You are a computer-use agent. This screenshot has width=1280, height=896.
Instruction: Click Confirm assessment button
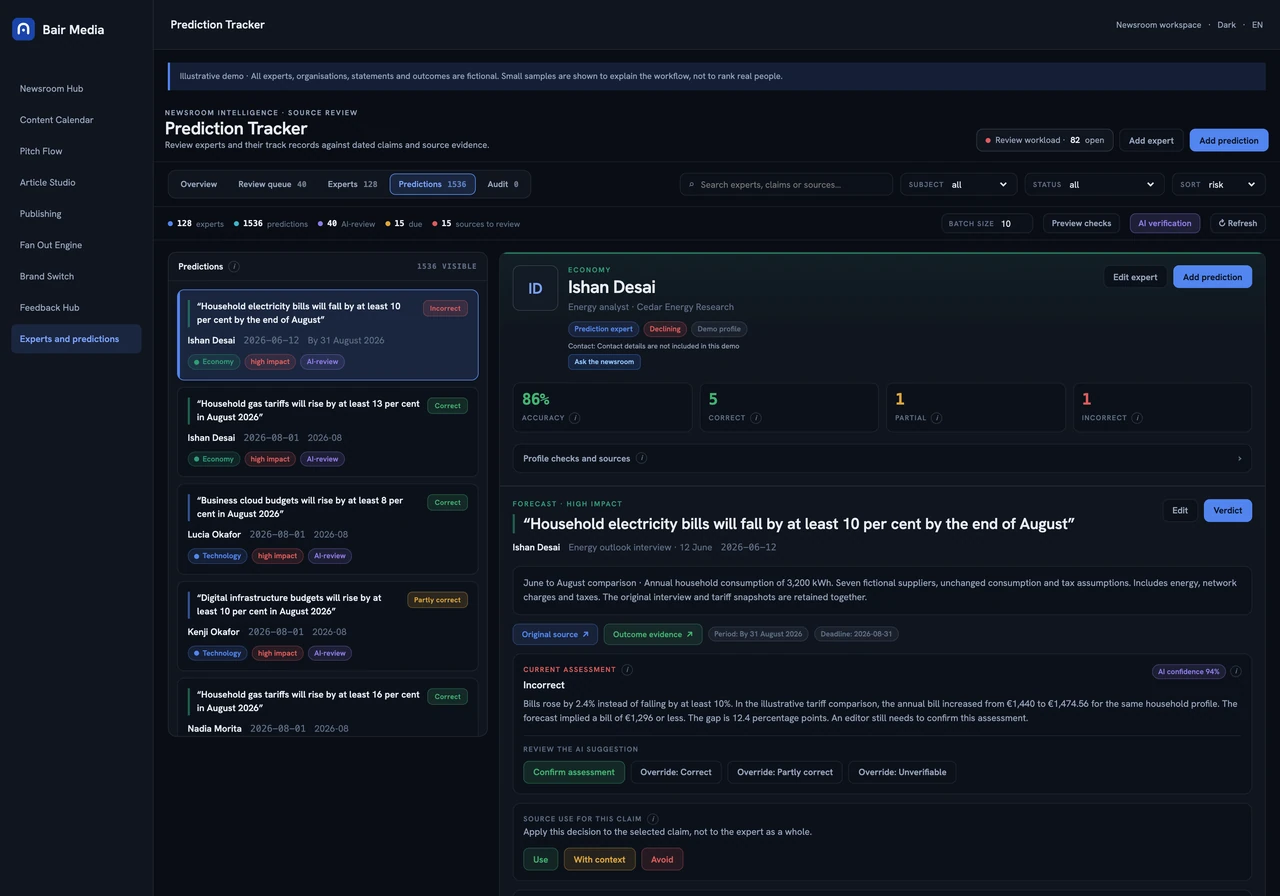click(574, 772)
